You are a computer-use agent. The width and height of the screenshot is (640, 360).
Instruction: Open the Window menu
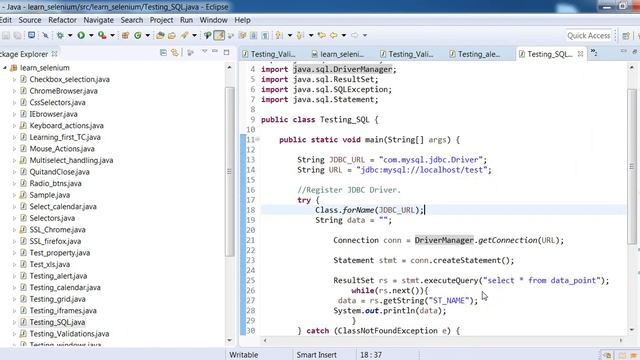[213, 20]
